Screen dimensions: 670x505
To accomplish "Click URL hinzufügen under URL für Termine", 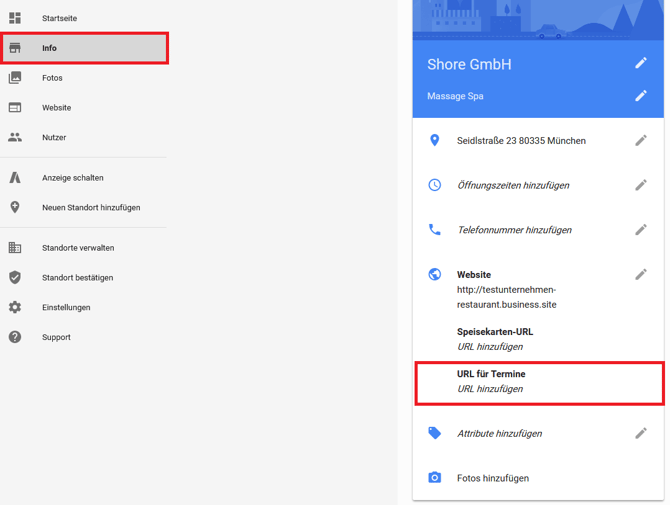I will pyautogui.click(x=490, y=389).
